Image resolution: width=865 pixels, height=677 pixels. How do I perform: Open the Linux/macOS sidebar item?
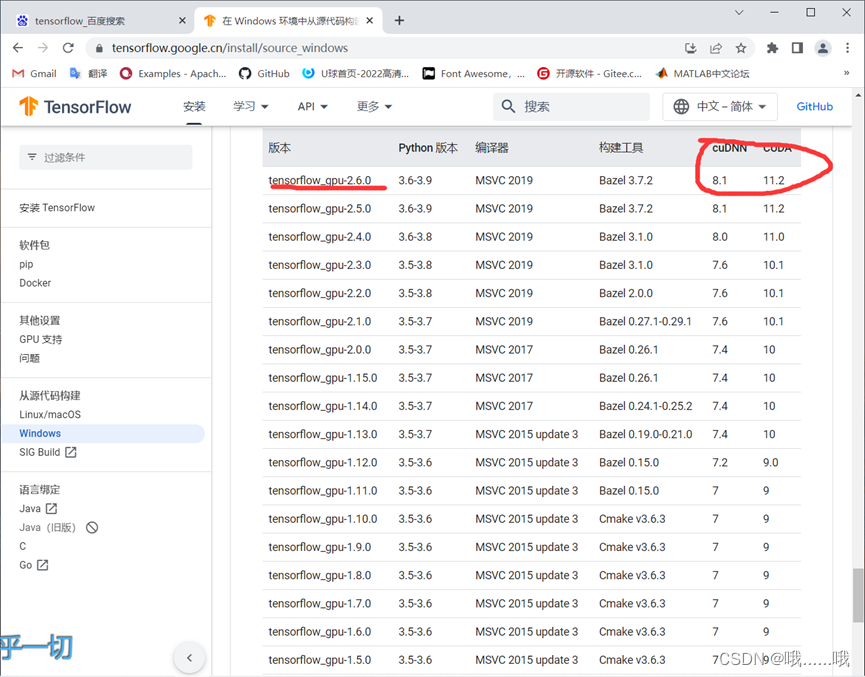click(50, 414)
